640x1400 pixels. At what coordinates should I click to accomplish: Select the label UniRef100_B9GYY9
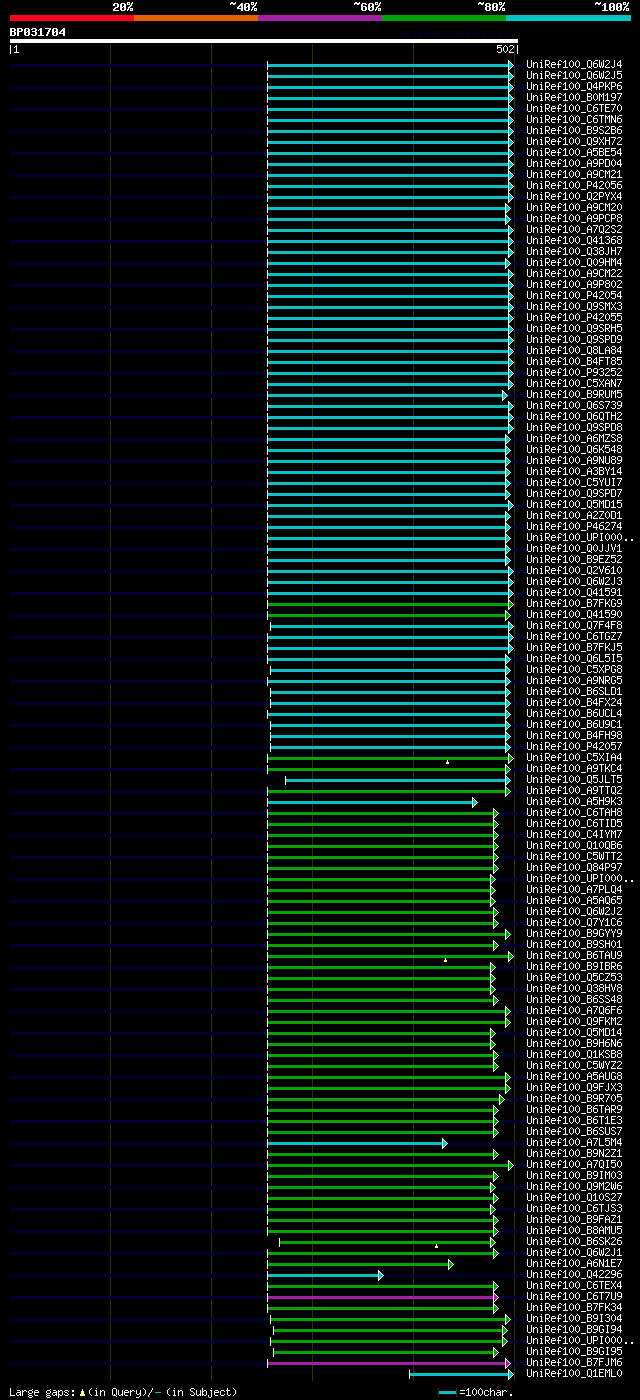(x=574, y=933)
